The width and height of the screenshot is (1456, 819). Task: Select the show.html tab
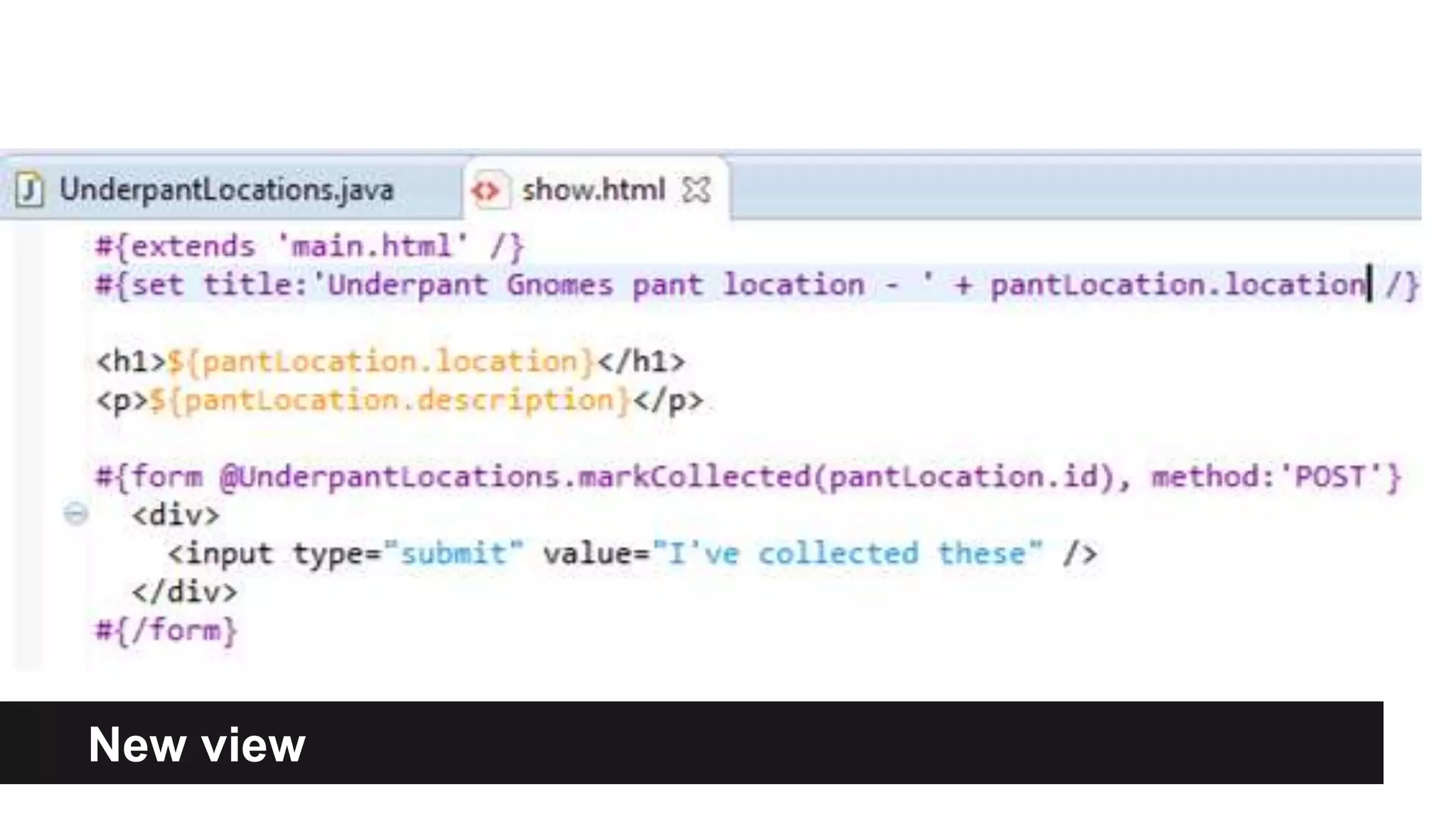[x=593, y=190]
